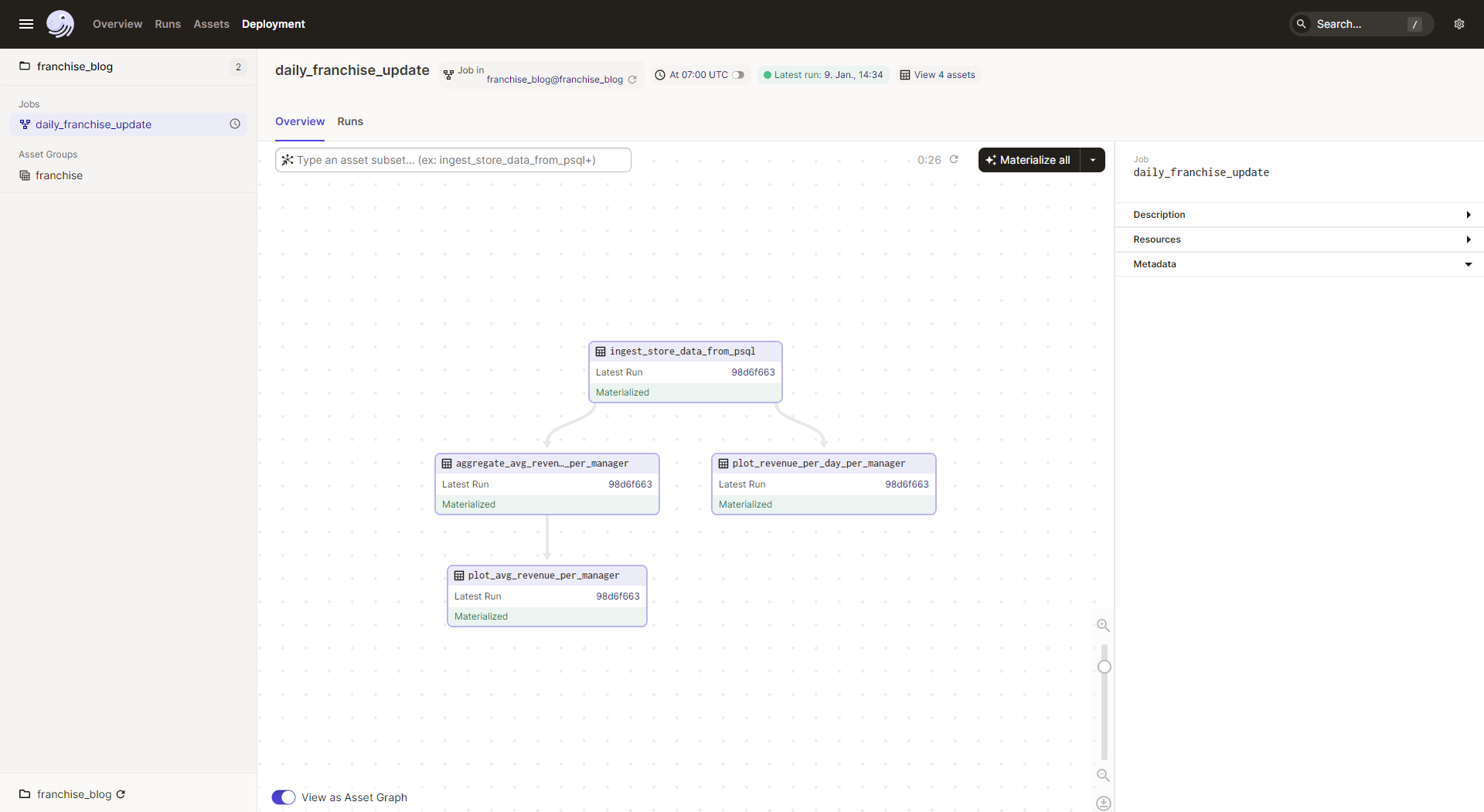Toggle the 07:00 UTC schedule switch

coord(738,75)
